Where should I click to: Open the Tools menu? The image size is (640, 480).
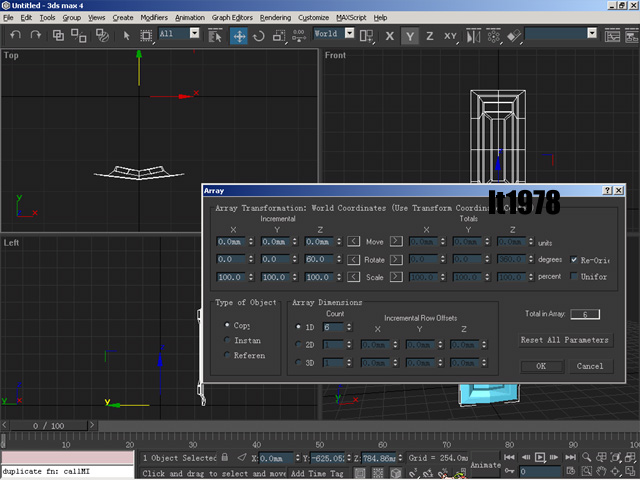click(47, 18)
